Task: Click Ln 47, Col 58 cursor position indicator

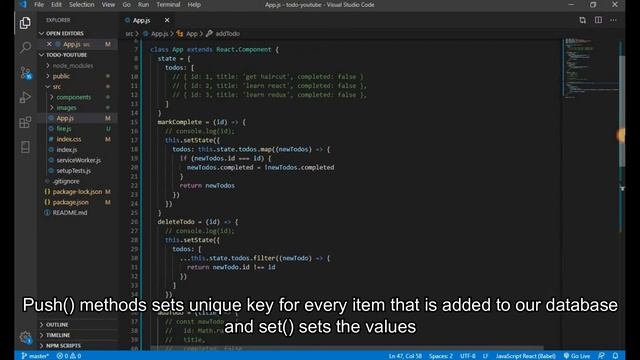Action: 405,356
